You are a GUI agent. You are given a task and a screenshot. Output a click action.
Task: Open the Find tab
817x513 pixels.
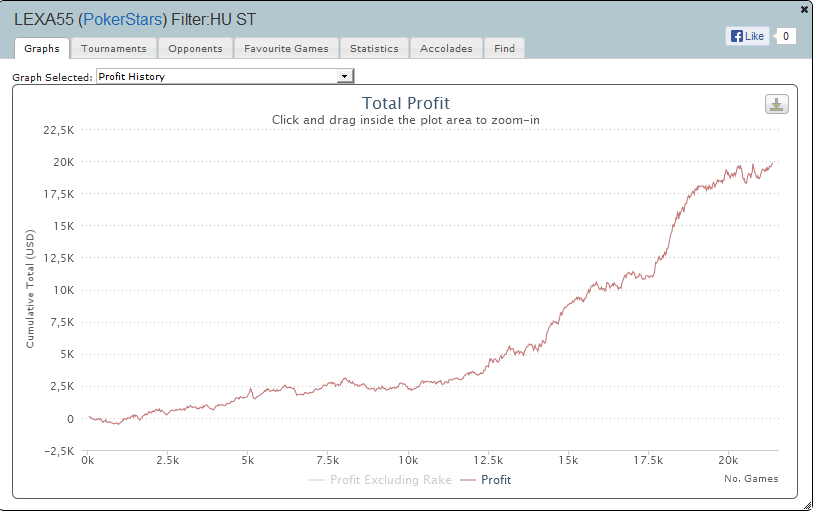[x=504, y=48]
